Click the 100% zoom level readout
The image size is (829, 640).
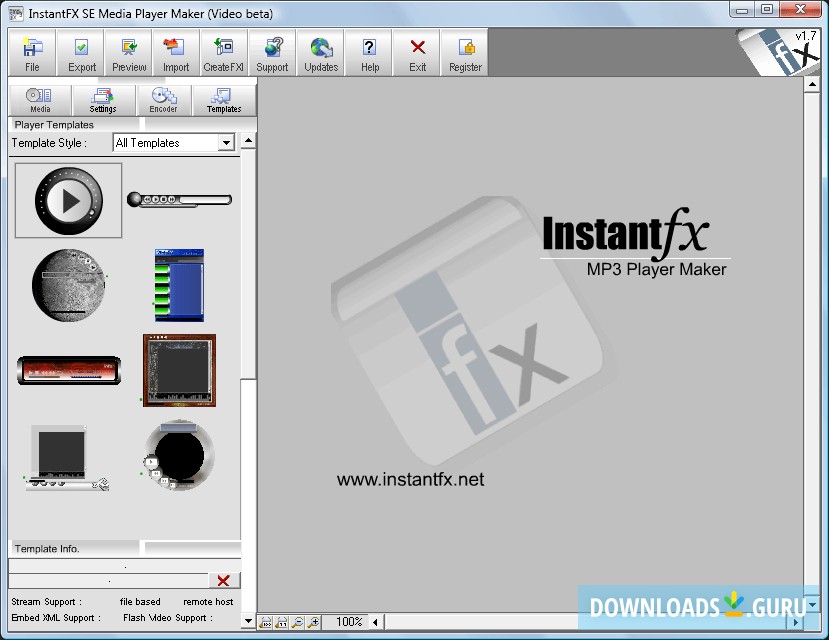(349, 622)
